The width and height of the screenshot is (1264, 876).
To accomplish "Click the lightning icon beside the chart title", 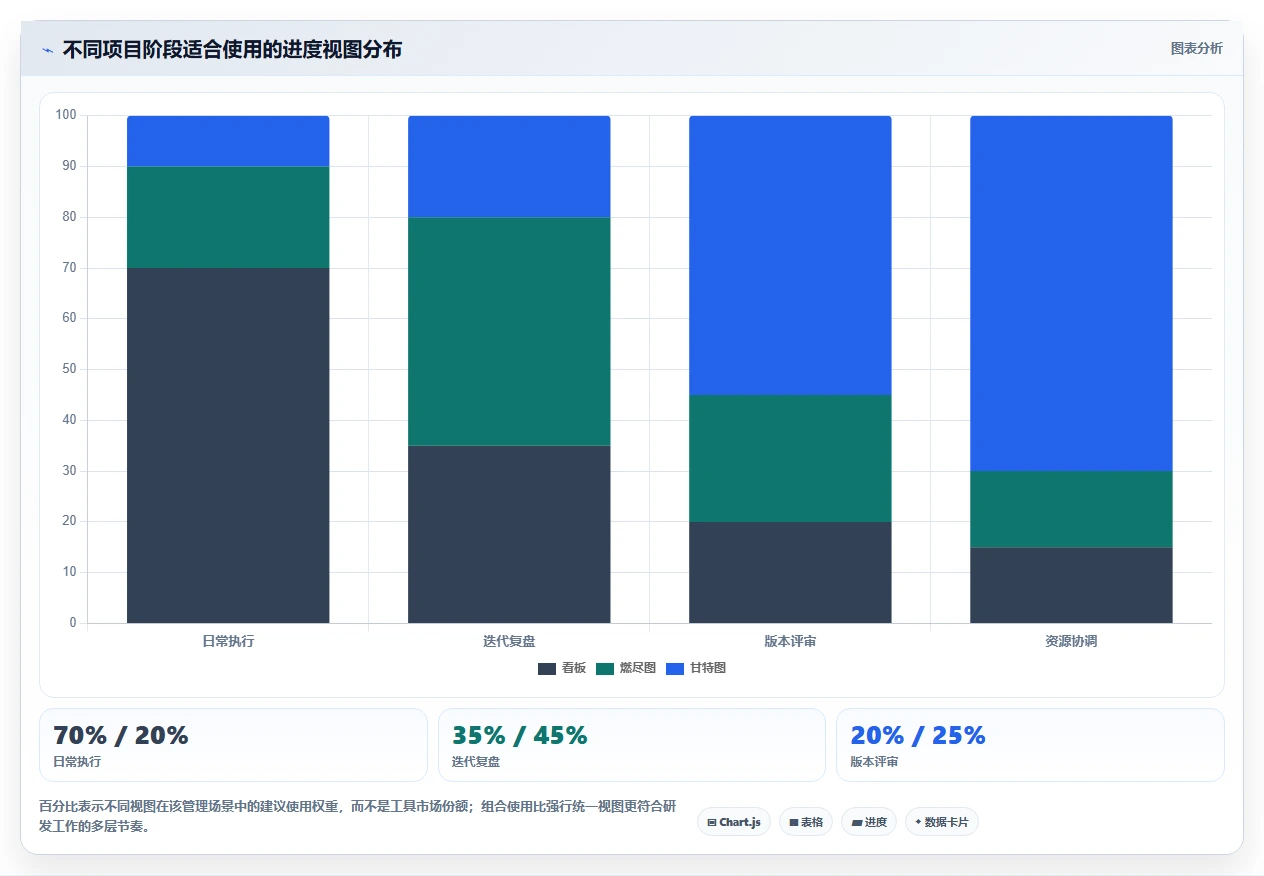I will (47, 50).
